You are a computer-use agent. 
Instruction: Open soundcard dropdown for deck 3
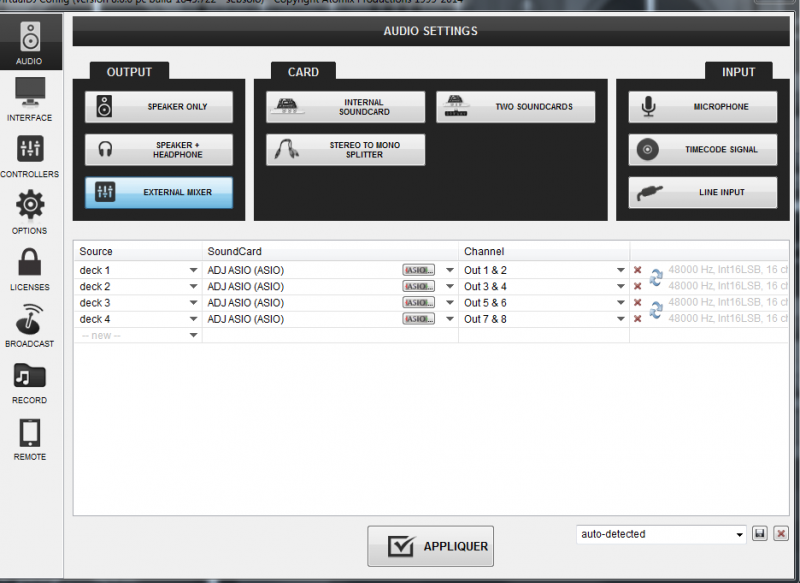(x=449, y=303)
